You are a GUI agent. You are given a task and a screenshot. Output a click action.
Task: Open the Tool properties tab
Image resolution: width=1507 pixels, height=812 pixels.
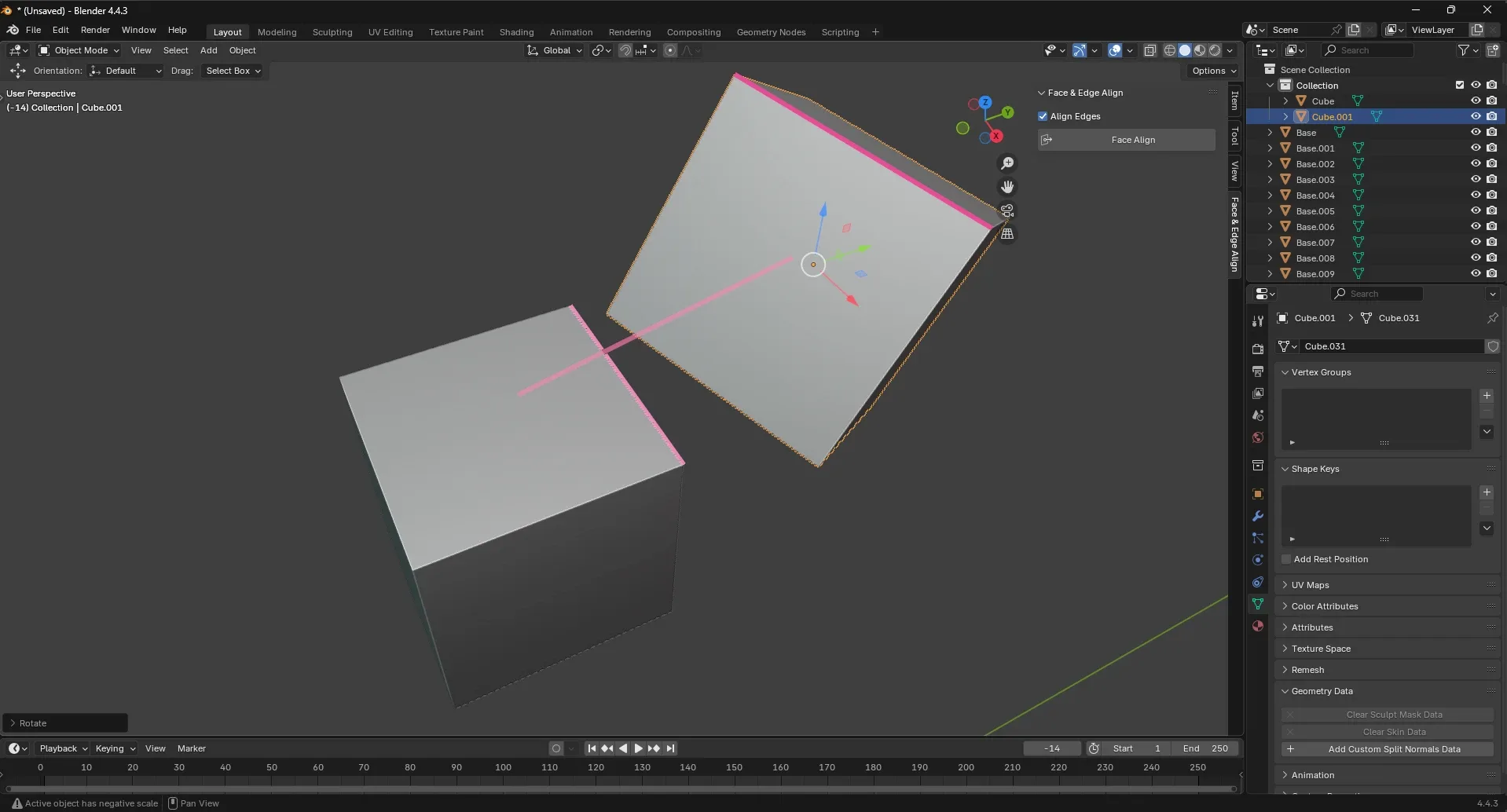(1258, 321)
